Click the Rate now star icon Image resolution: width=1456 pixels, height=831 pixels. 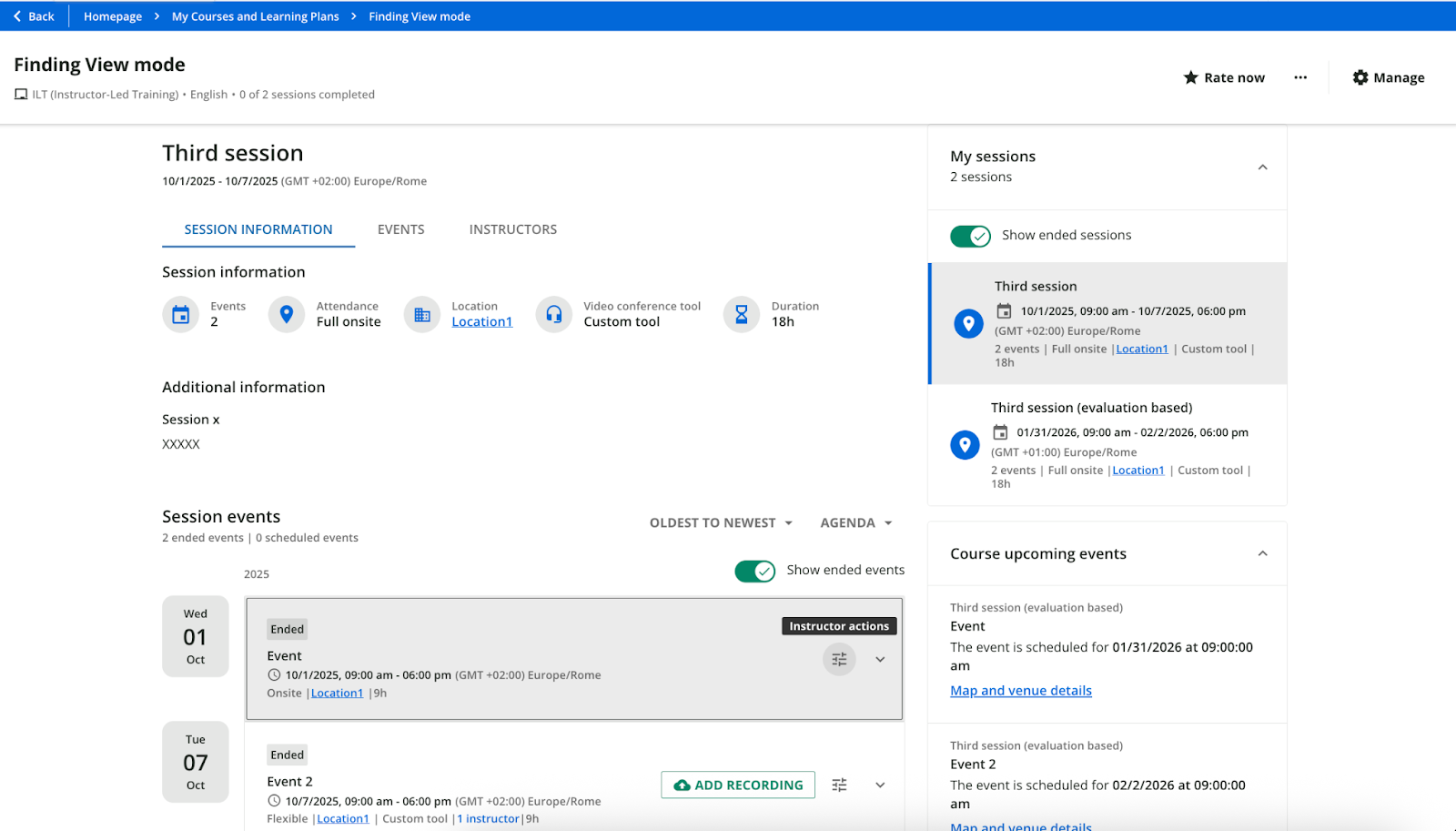click(1190, 78)
